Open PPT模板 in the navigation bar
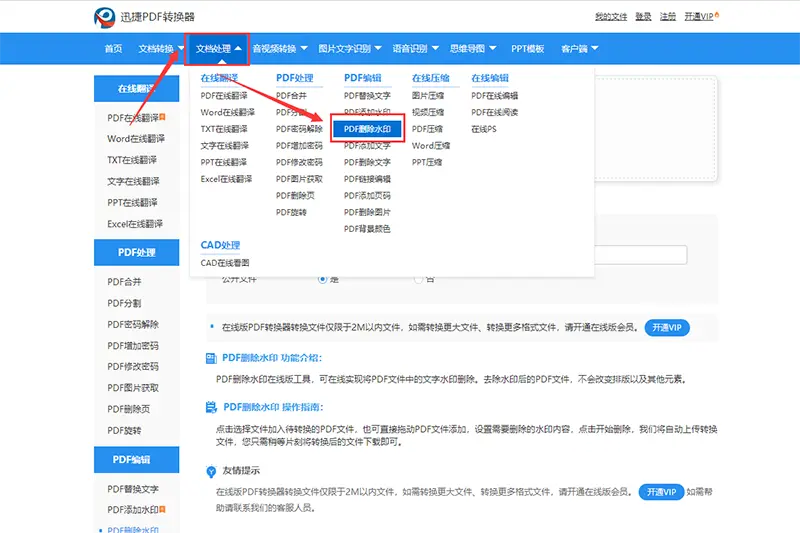800x533 pixels. tap(528, 48)
